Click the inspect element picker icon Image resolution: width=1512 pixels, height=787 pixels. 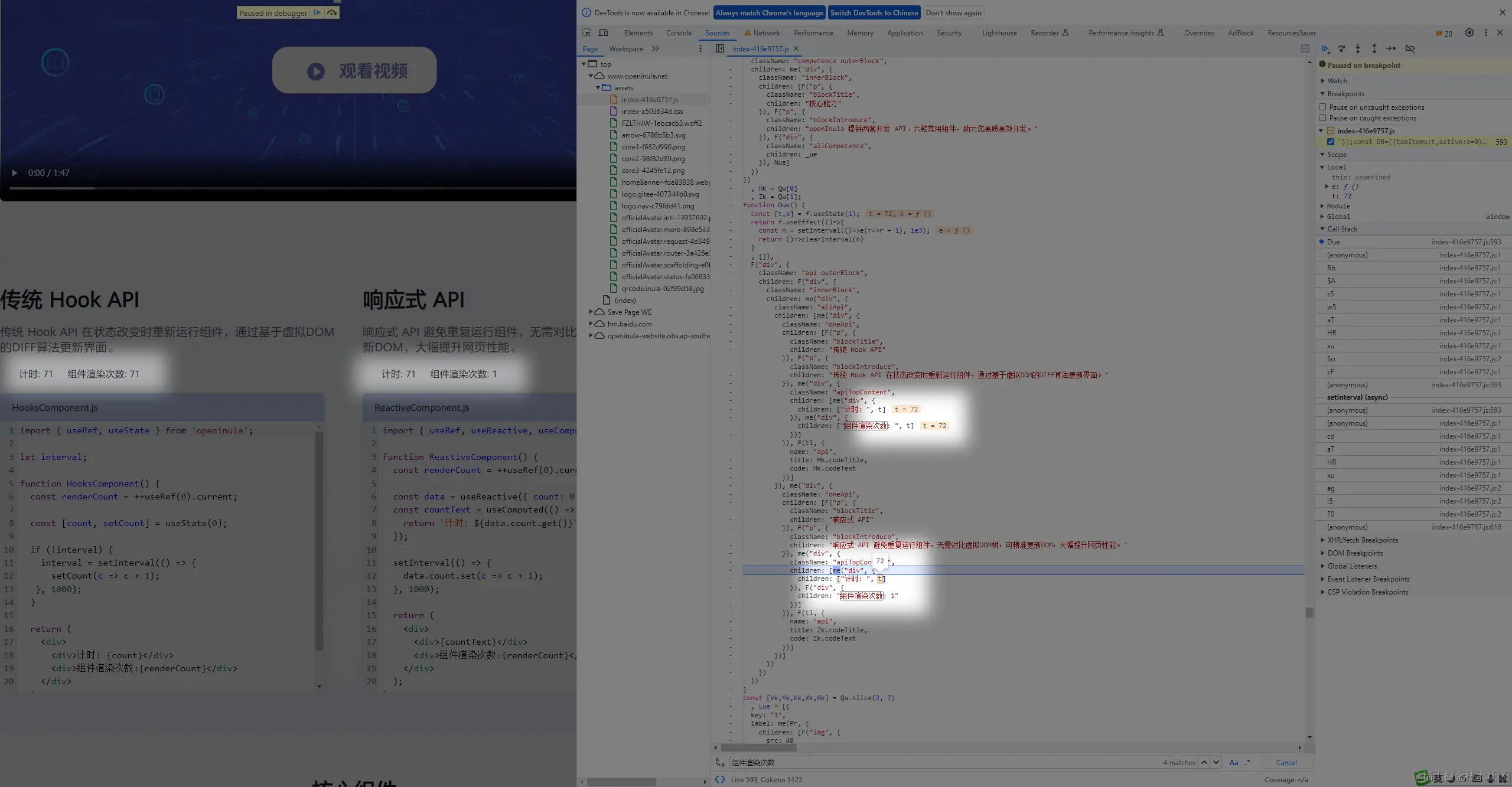pos(586,33)
